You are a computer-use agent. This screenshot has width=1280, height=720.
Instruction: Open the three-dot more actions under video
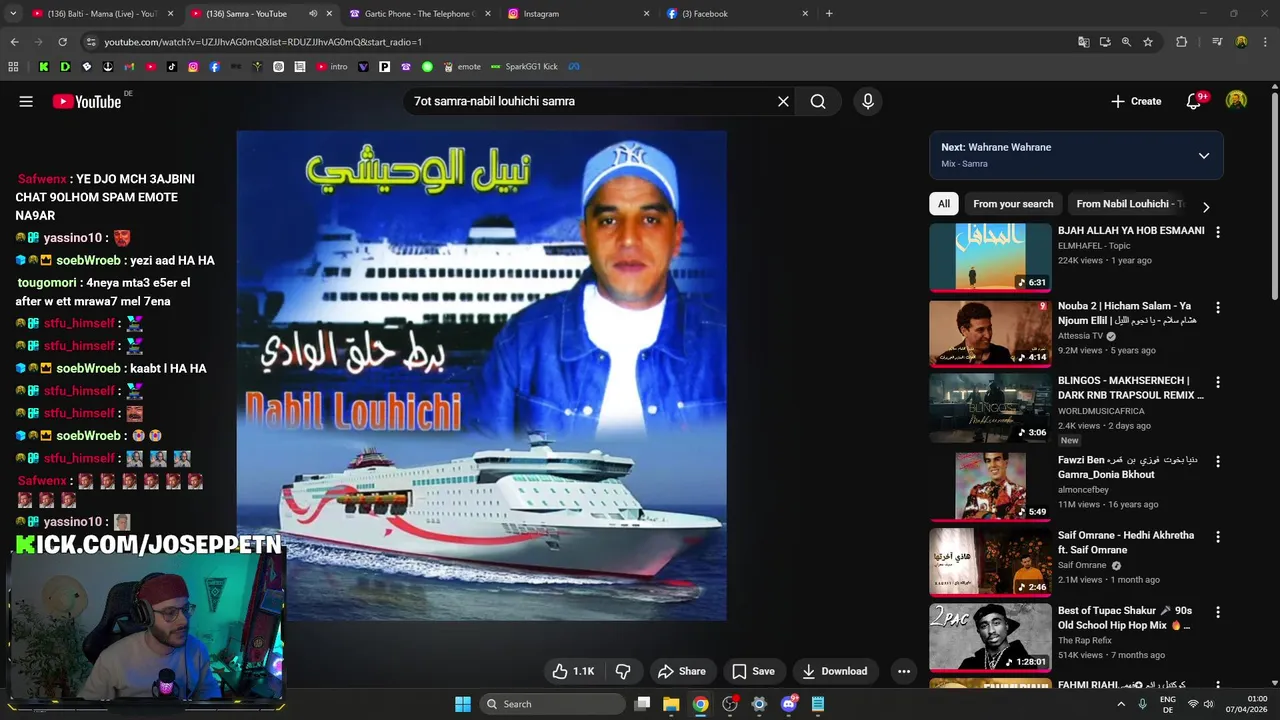click(x=904, y=671)
